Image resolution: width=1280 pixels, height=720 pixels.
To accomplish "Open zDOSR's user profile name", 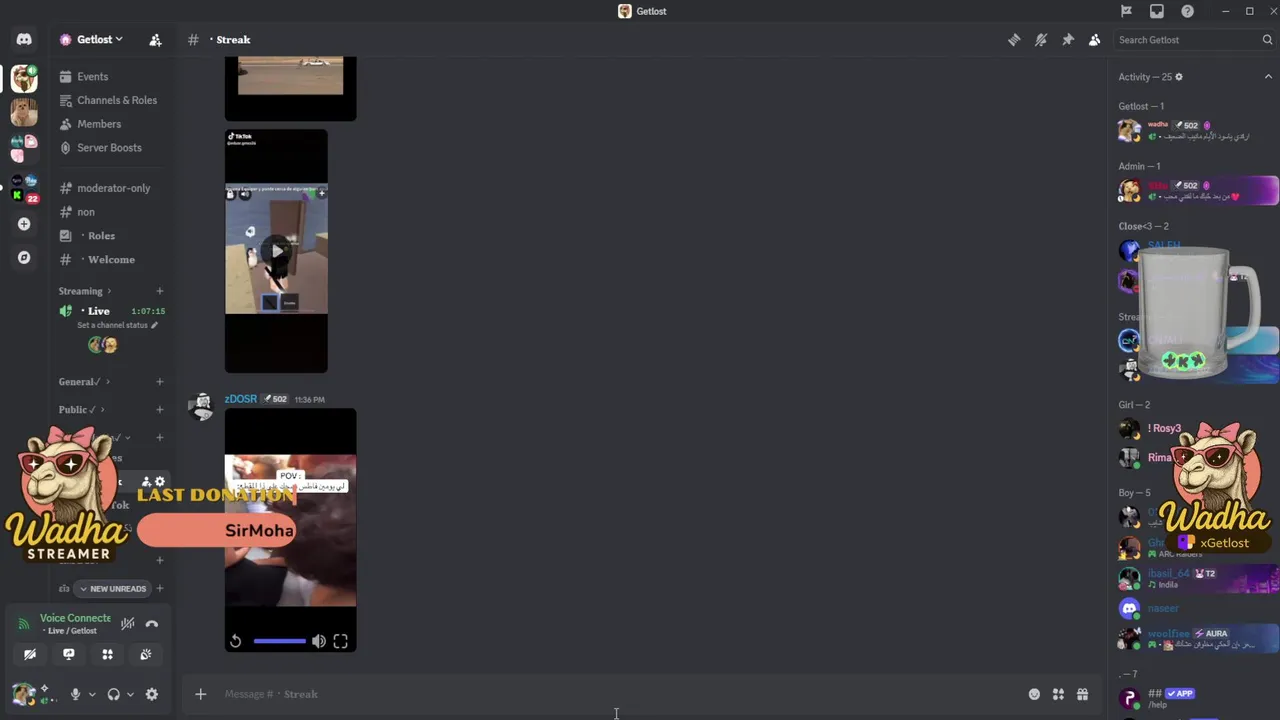I will click(x=241, y=399).
